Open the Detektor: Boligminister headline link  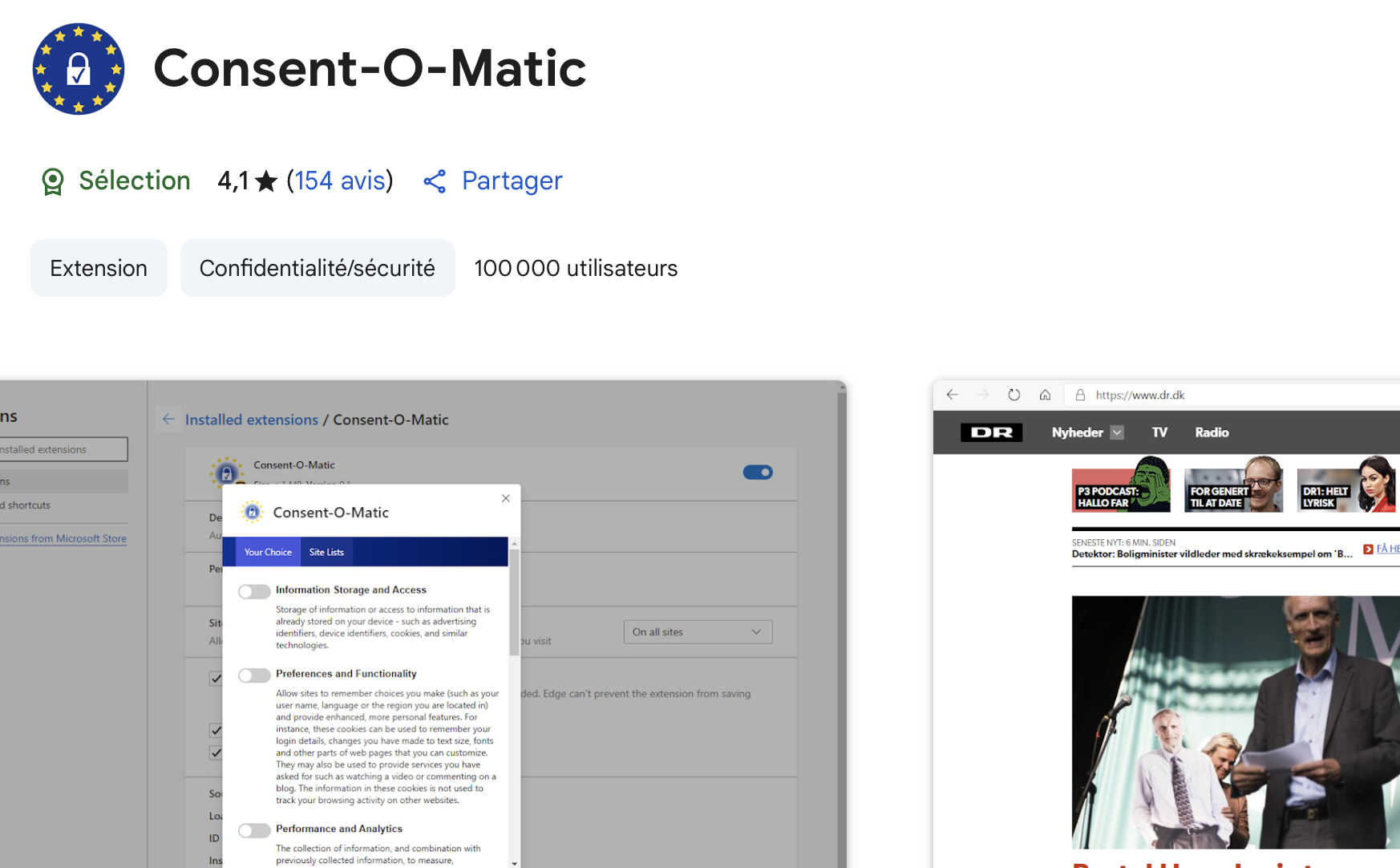(x=1212, y=554)
